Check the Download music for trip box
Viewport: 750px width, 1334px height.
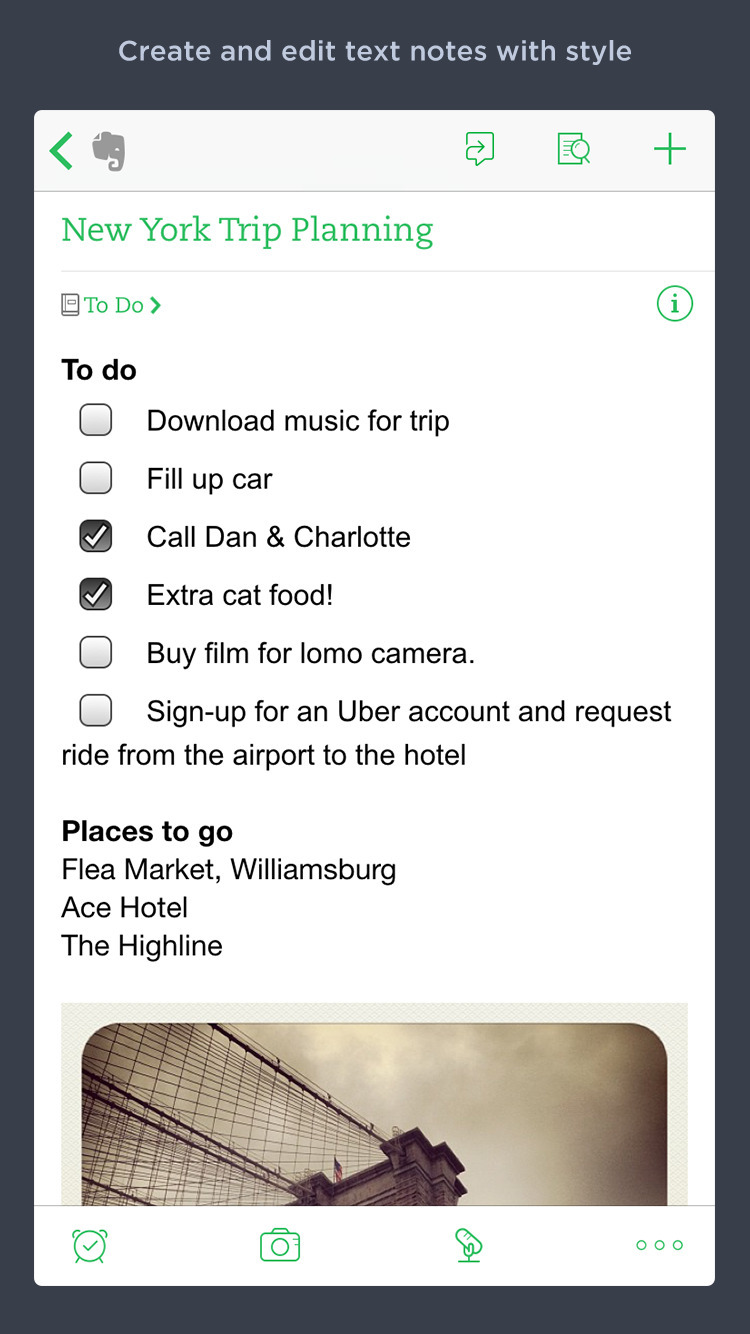[96, 420]
